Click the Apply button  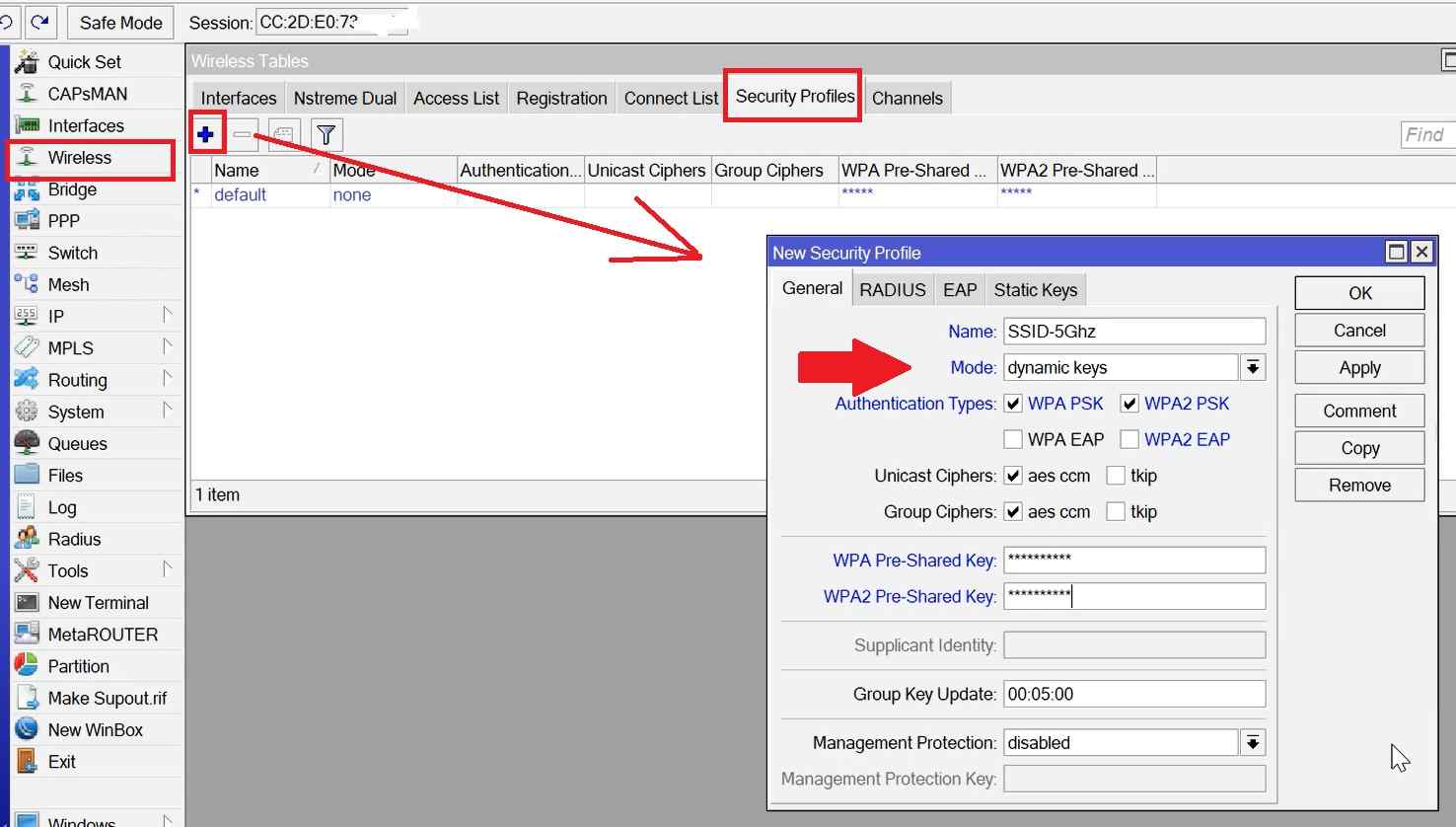(x=1359, y=368)
